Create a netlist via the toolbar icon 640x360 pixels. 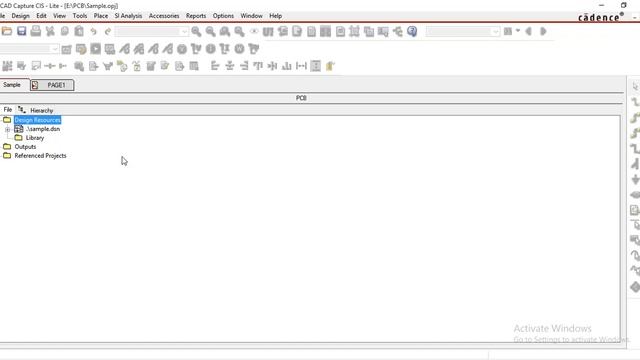[311, 31]
